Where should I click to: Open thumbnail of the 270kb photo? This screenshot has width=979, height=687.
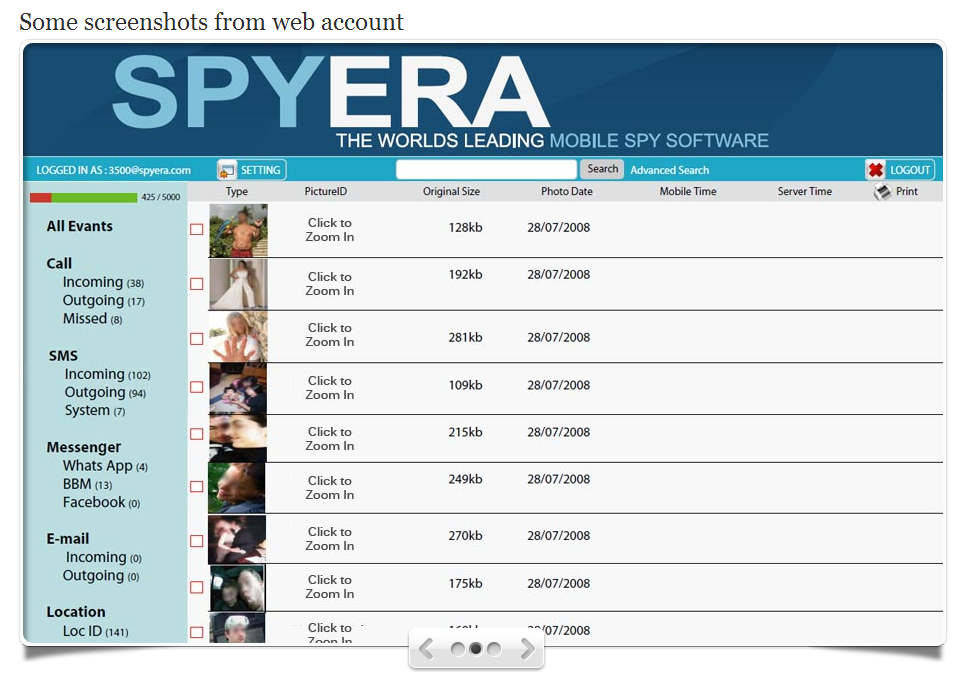click(237, 539)
